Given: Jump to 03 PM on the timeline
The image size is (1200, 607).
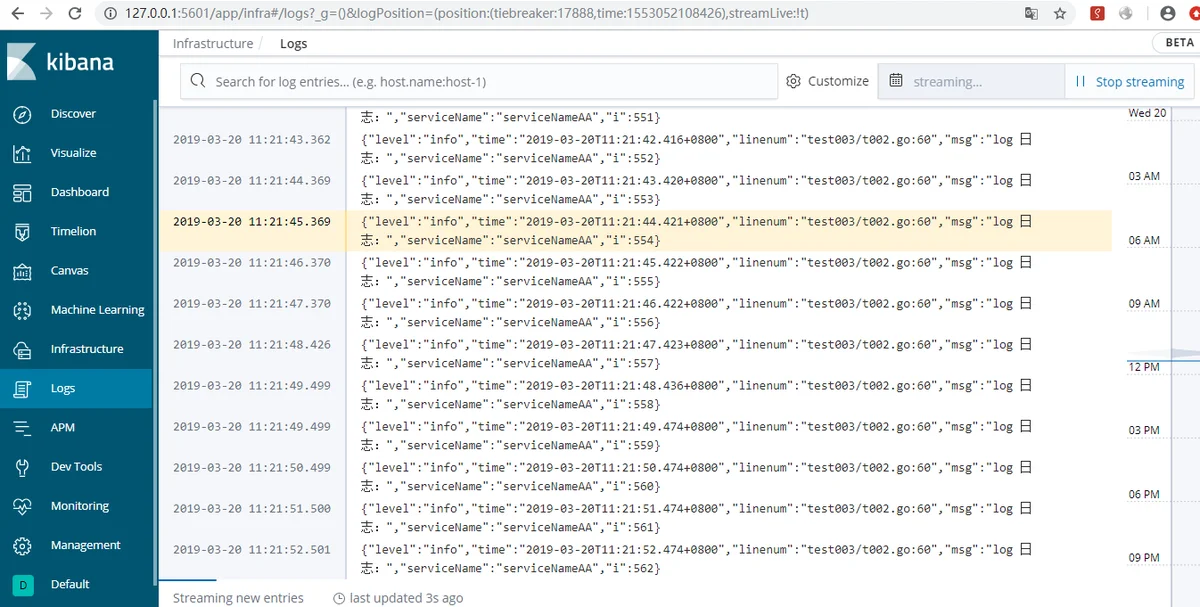Looking at the screenshot, I should pyautogui.click(x=1144, y=431).
